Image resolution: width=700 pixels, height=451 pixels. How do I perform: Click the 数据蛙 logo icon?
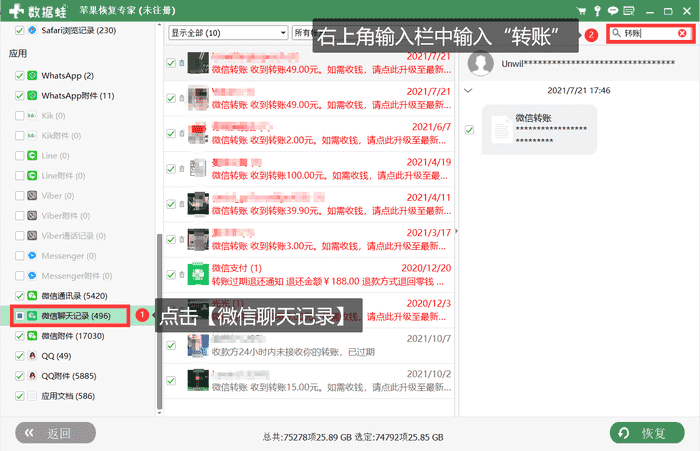coord(16,10)
